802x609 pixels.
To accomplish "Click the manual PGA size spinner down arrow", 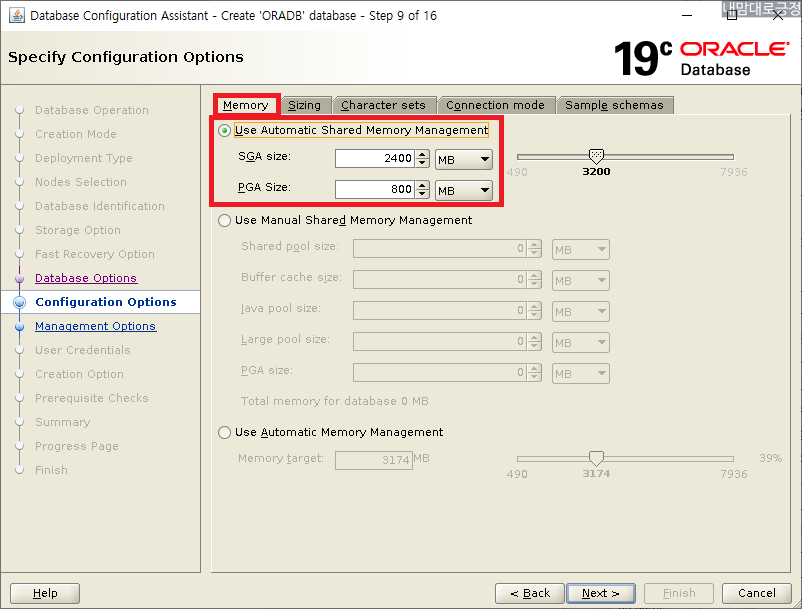I will click(x=534, y=377).
